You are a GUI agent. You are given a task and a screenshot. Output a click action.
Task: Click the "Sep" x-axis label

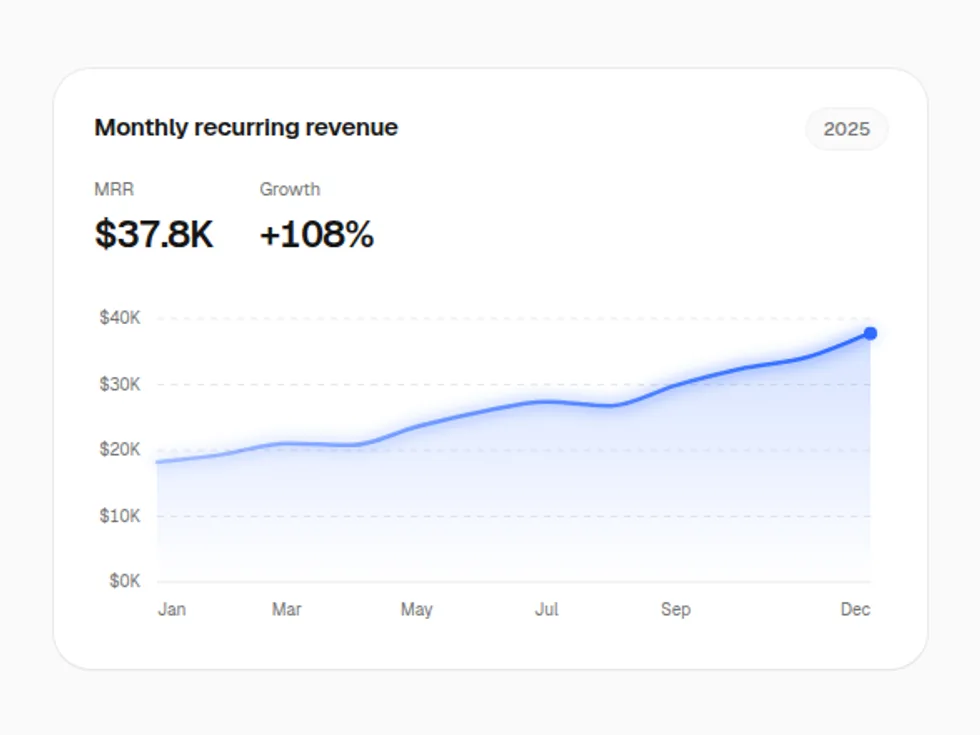[676, 609]
